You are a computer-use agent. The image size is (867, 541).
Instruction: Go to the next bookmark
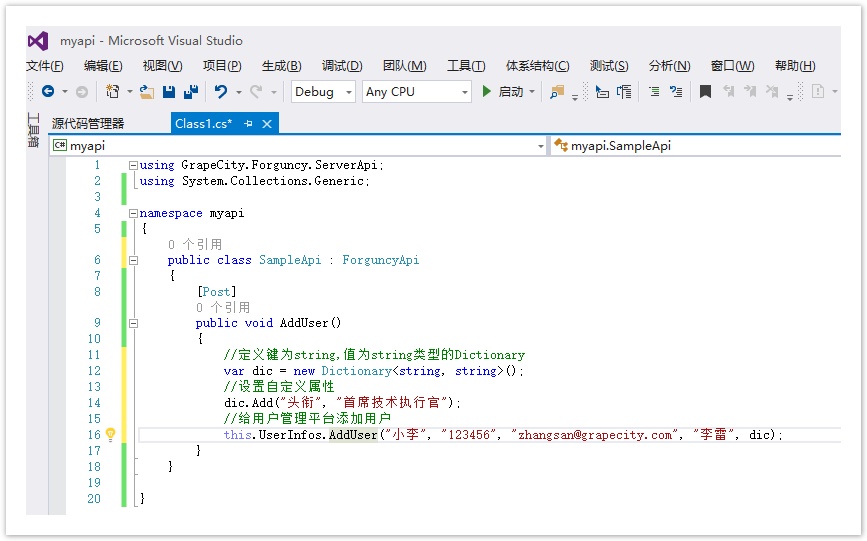pyautogui.click(x=750, y=91)
